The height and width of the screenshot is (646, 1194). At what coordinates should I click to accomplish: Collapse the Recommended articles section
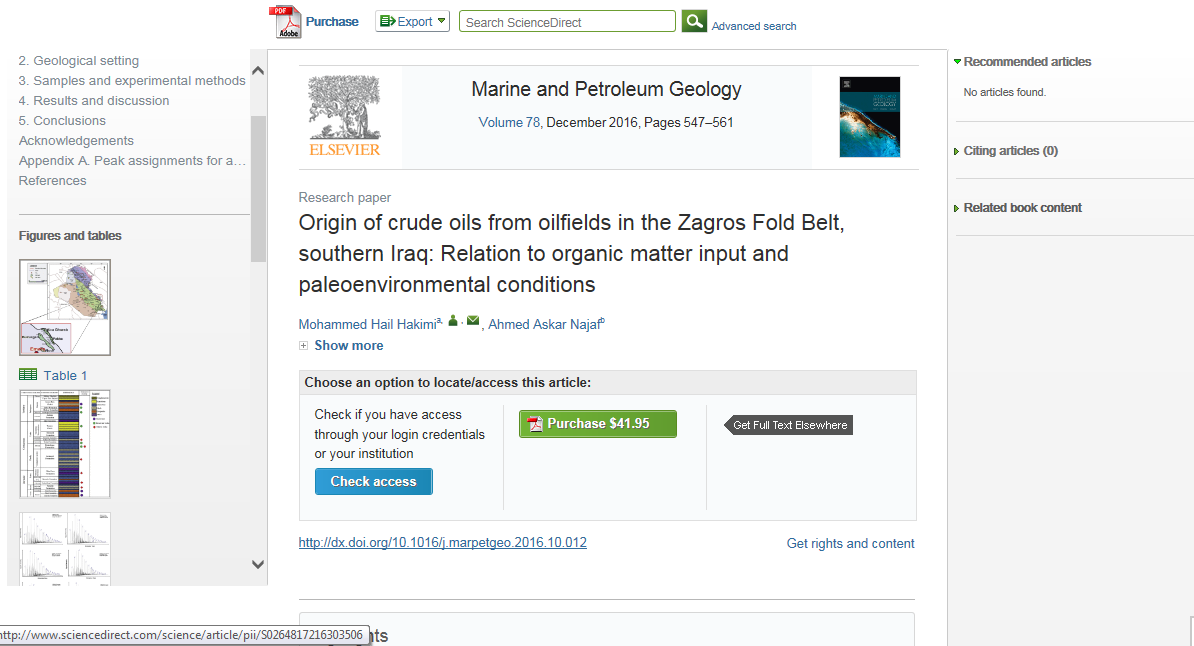[1027, 62]
